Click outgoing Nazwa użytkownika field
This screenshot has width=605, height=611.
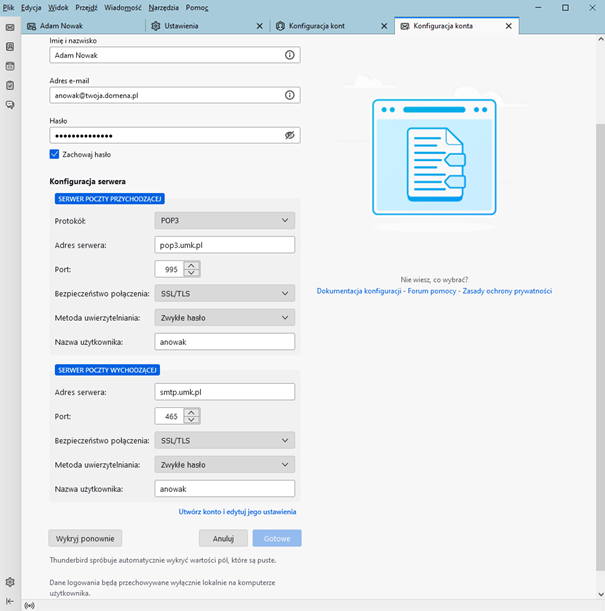[225, 489]
